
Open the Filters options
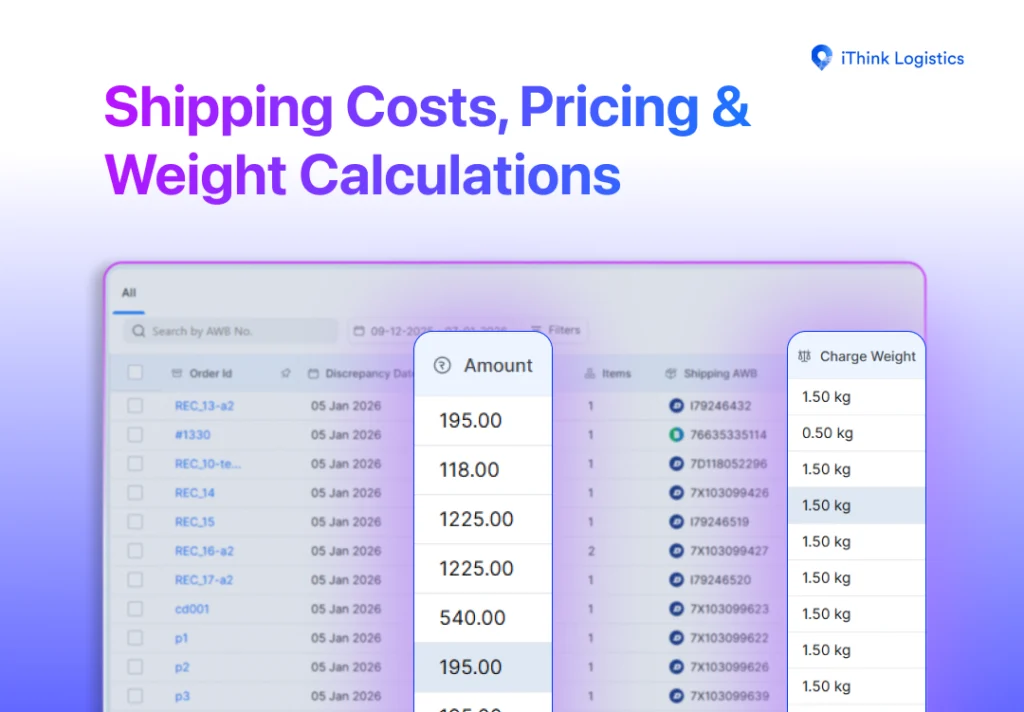(x=556, y=330)
